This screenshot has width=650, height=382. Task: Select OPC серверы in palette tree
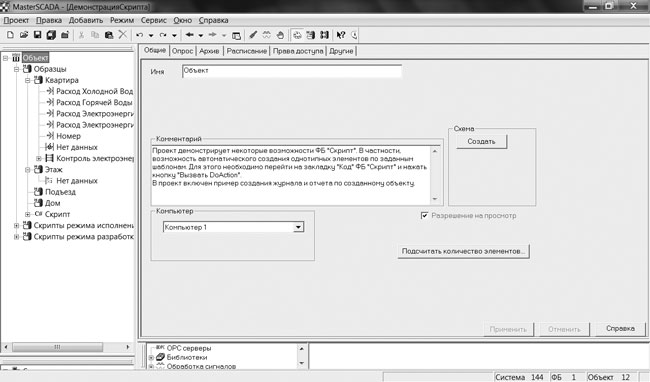(x=189, y=348)
